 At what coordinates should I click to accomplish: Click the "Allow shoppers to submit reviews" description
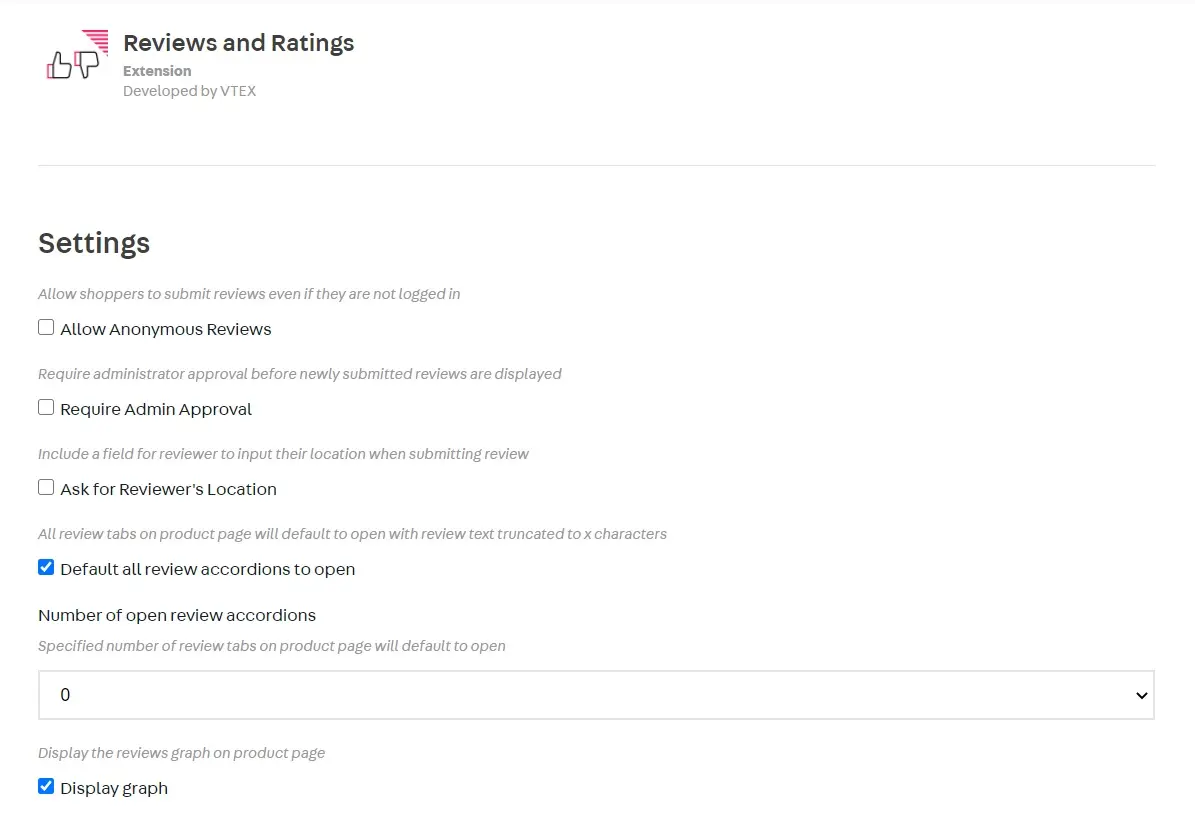tap(249, 294)
